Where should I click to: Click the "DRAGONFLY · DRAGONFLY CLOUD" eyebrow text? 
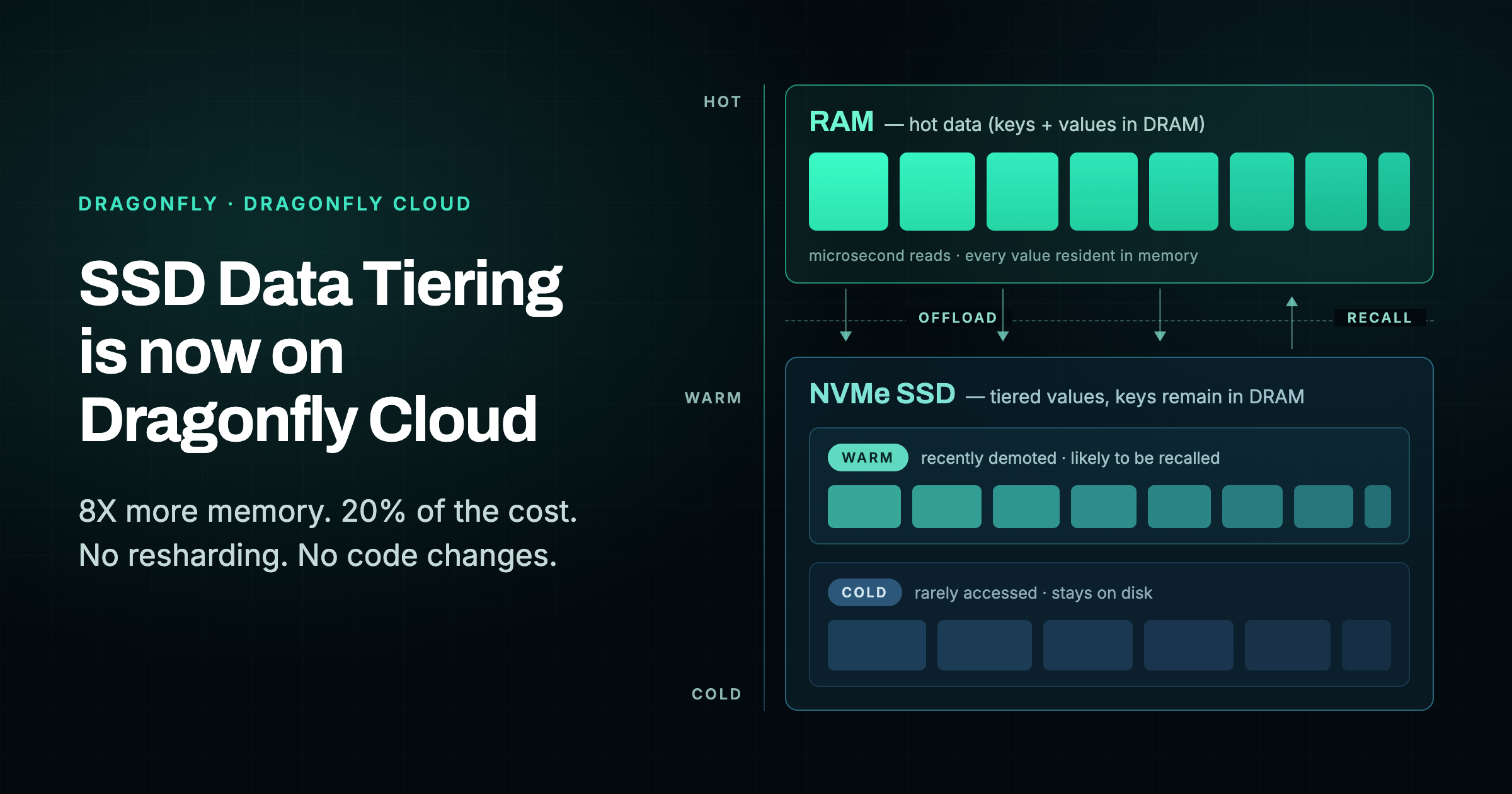(x=275, y=204)
